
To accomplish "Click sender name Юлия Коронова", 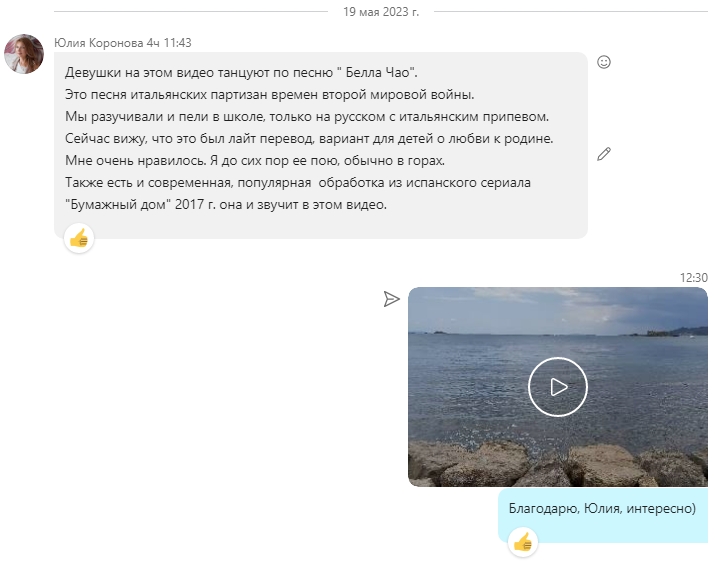I will tap(98, 43).
